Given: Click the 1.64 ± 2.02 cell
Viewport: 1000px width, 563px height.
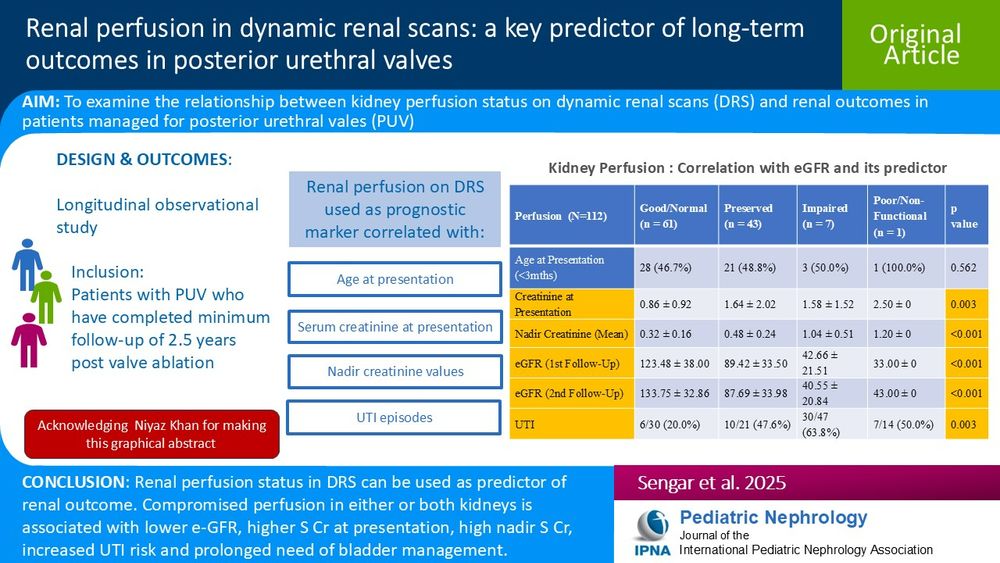Looking at the screenshot, I should (x=758, y=304).
